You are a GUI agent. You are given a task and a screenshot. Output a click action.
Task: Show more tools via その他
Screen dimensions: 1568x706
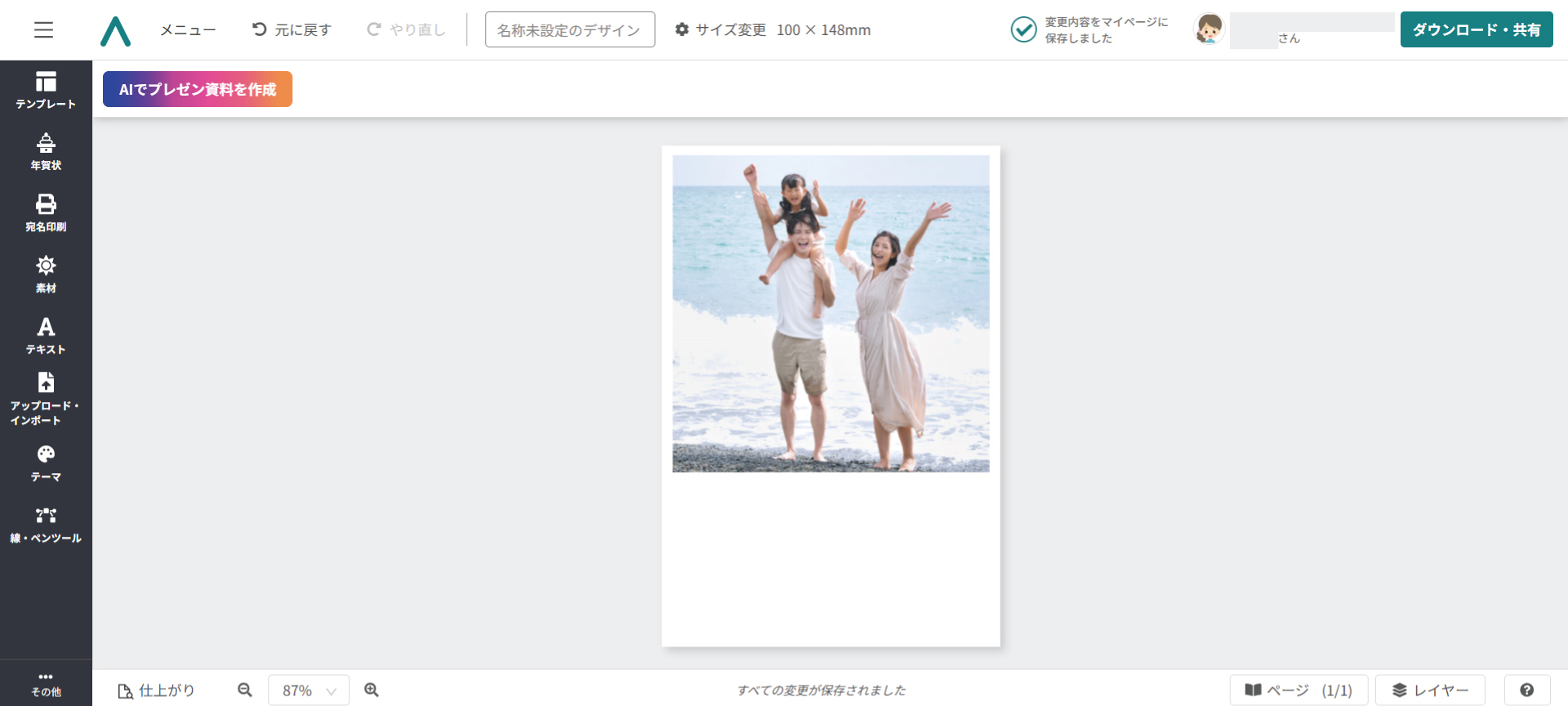coord(46,684)
